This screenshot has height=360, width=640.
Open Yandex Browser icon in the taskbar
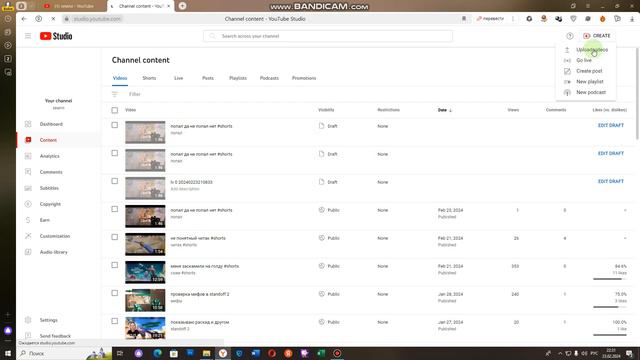(223, 353)
